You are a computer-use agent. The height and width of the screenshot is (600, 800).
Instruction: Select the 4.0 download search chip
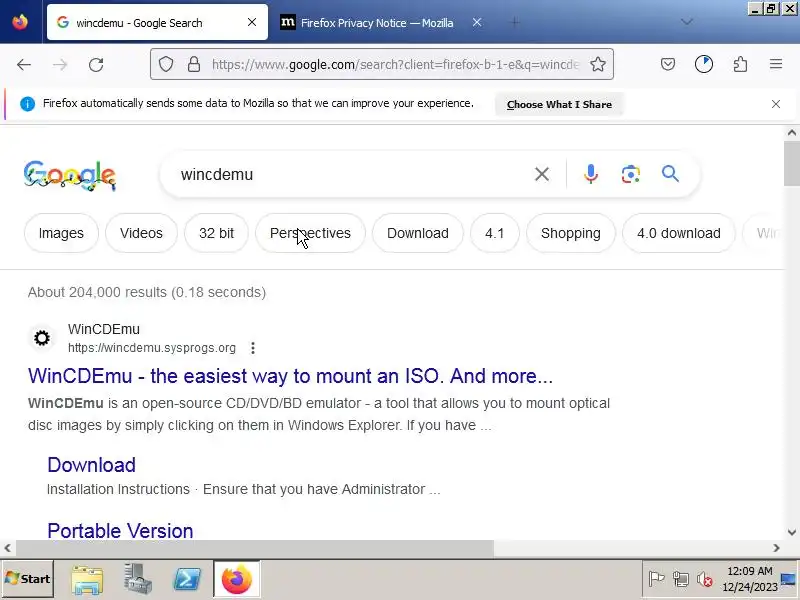[679, 233]
